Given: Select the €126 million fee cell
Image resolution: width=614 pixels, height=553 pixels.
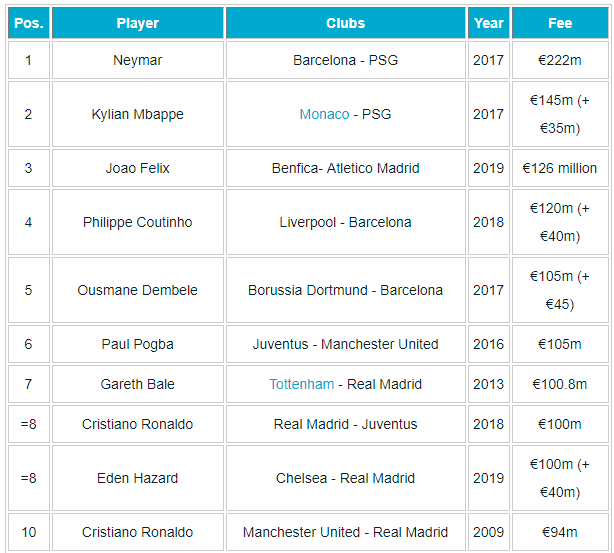Looking at the screenshot, I should 559,168.
